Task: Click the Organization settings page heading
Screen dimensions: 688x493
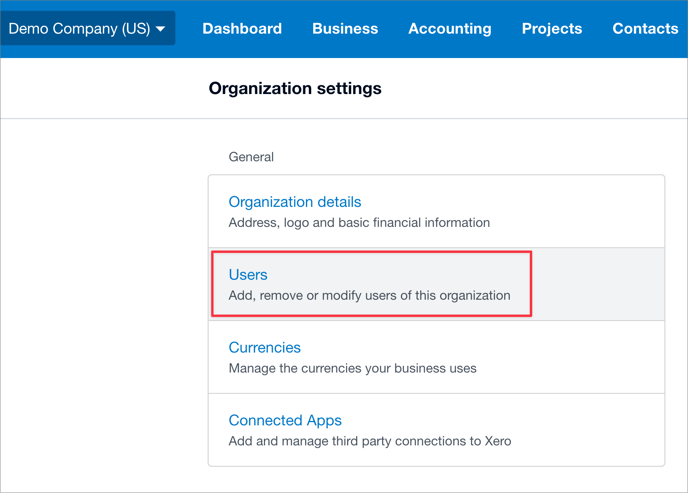Action: tap(295, 89)
